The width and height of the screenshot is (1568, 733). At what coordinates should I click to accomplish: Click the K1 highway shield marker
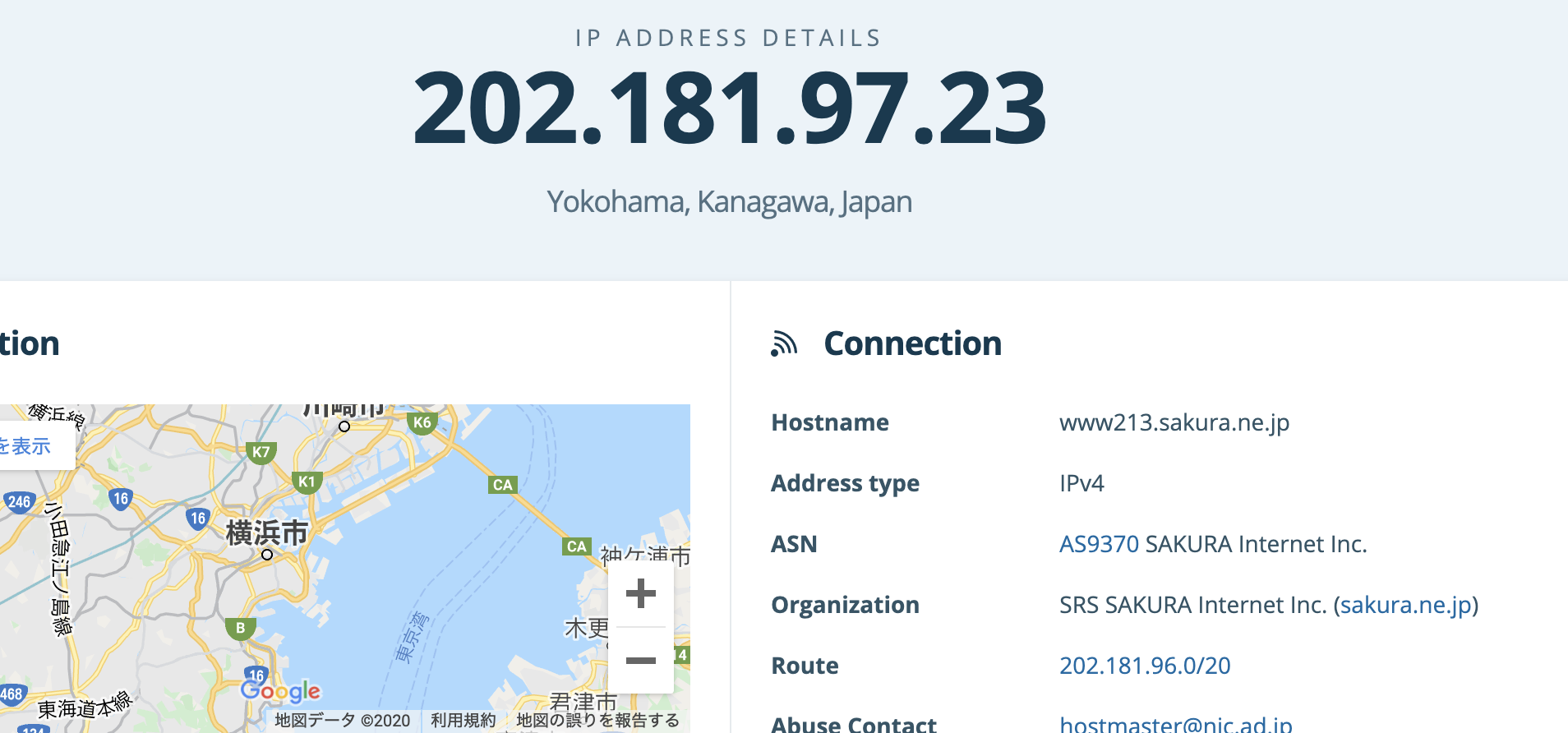pyautogui.click(x=307, y=482)
